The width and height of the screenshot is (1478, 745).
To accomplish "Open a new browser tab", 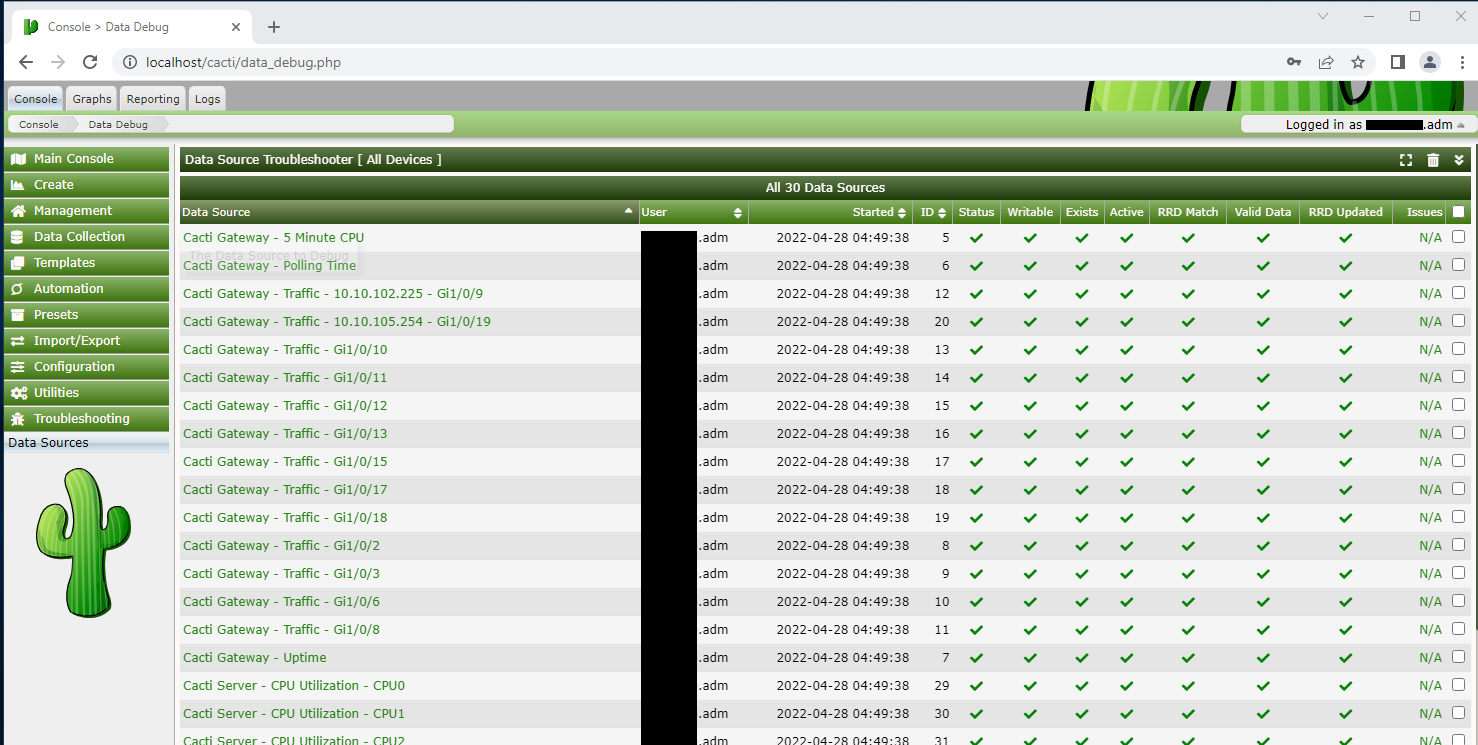I will coord(274,27).
